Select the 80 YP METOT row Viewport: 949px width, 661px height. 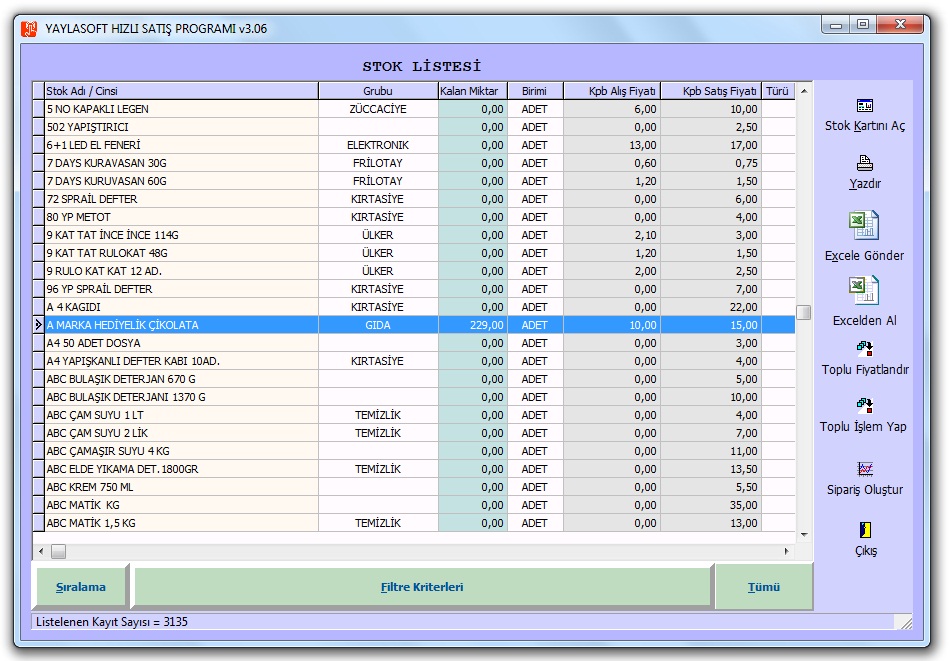pos(414,217)
